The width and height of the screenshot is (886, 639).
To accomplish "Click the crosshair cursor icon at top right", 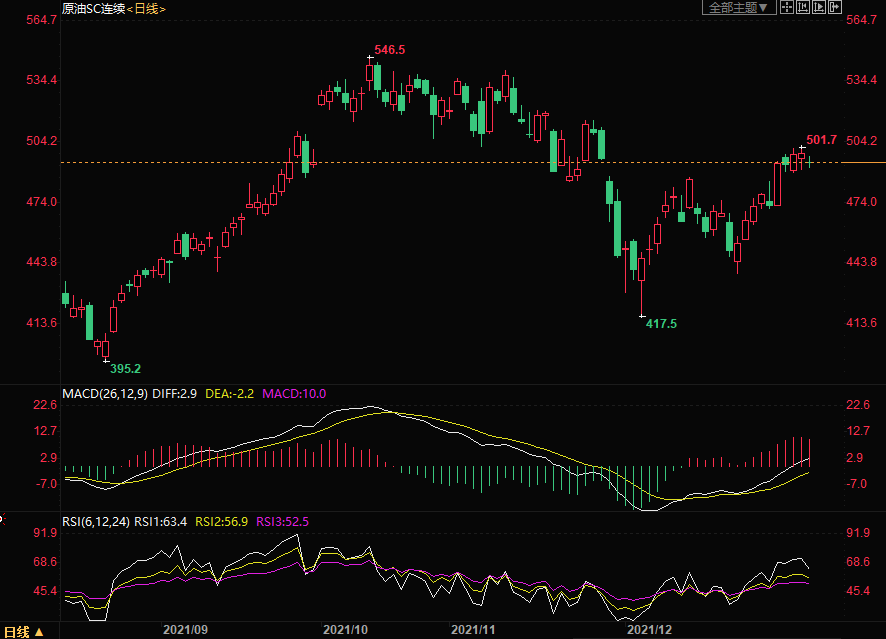I will (786, 8).
